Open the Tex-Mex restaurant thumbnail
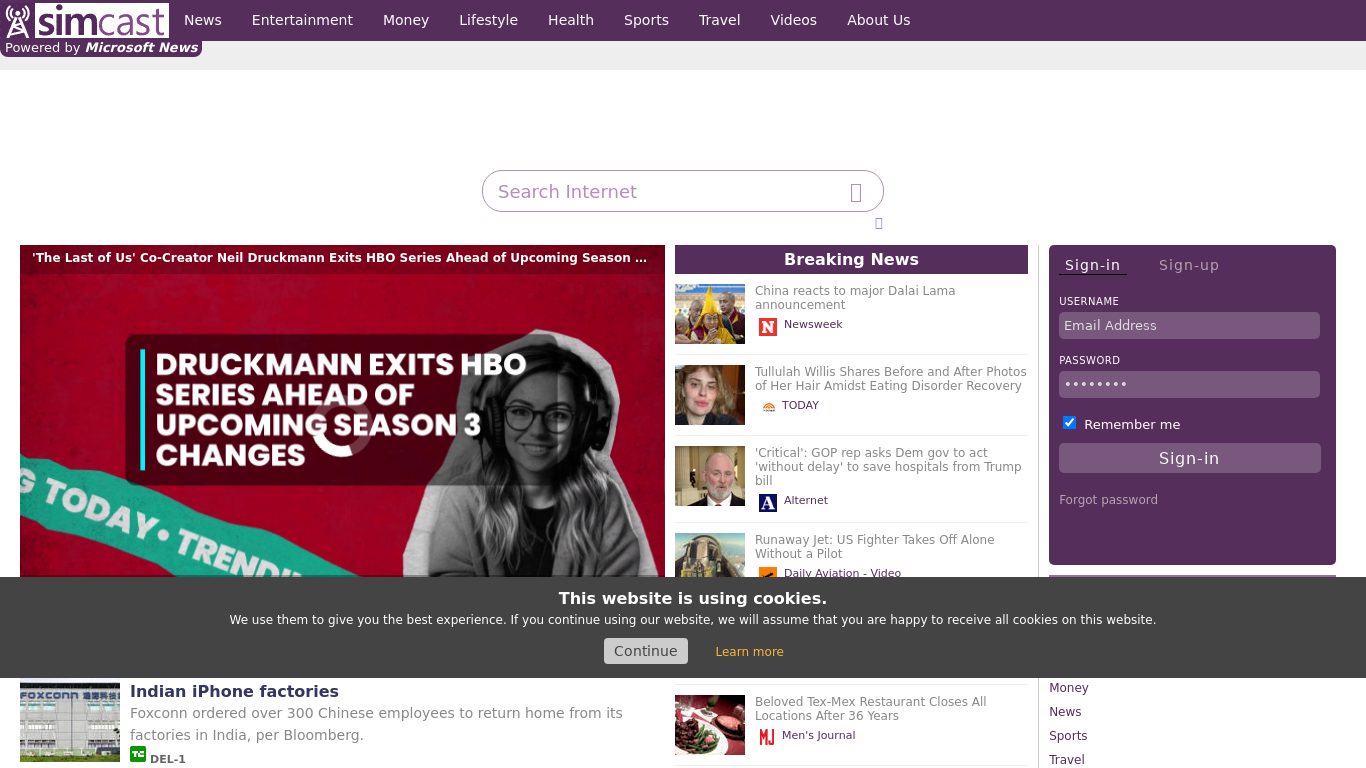1366x768 pixels. pyautogui.click(x=710, y=725)
